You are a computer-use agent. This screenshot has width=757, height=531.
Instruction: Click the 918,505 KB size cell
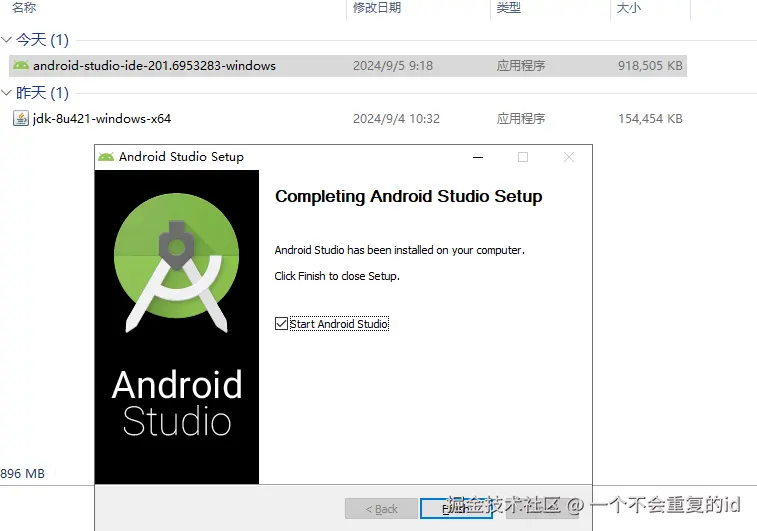pos(650,66)
